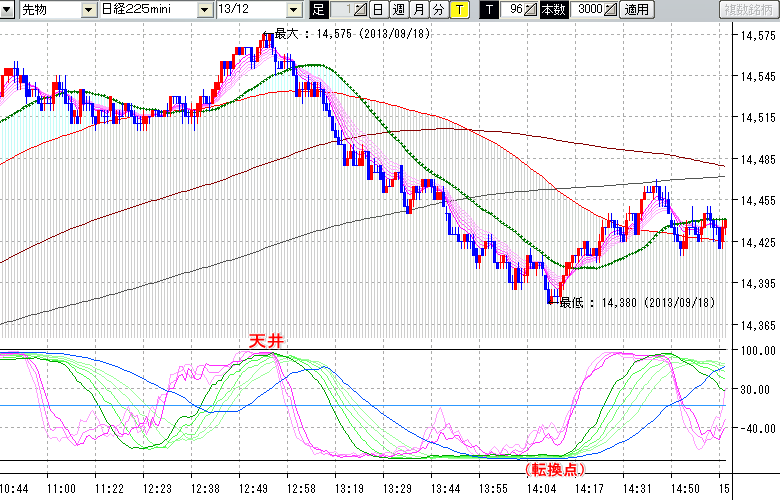Click the 複数銘柄 multiple symbols button
780x500 pixels.
tap(748, 10)
